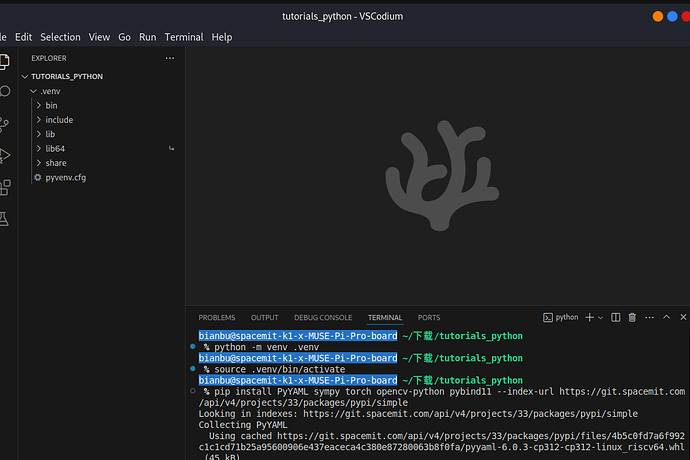Viewport: 690px width, 460px height.
Task: Kill terminal with trash icon
Action: (x=632, y=317)
